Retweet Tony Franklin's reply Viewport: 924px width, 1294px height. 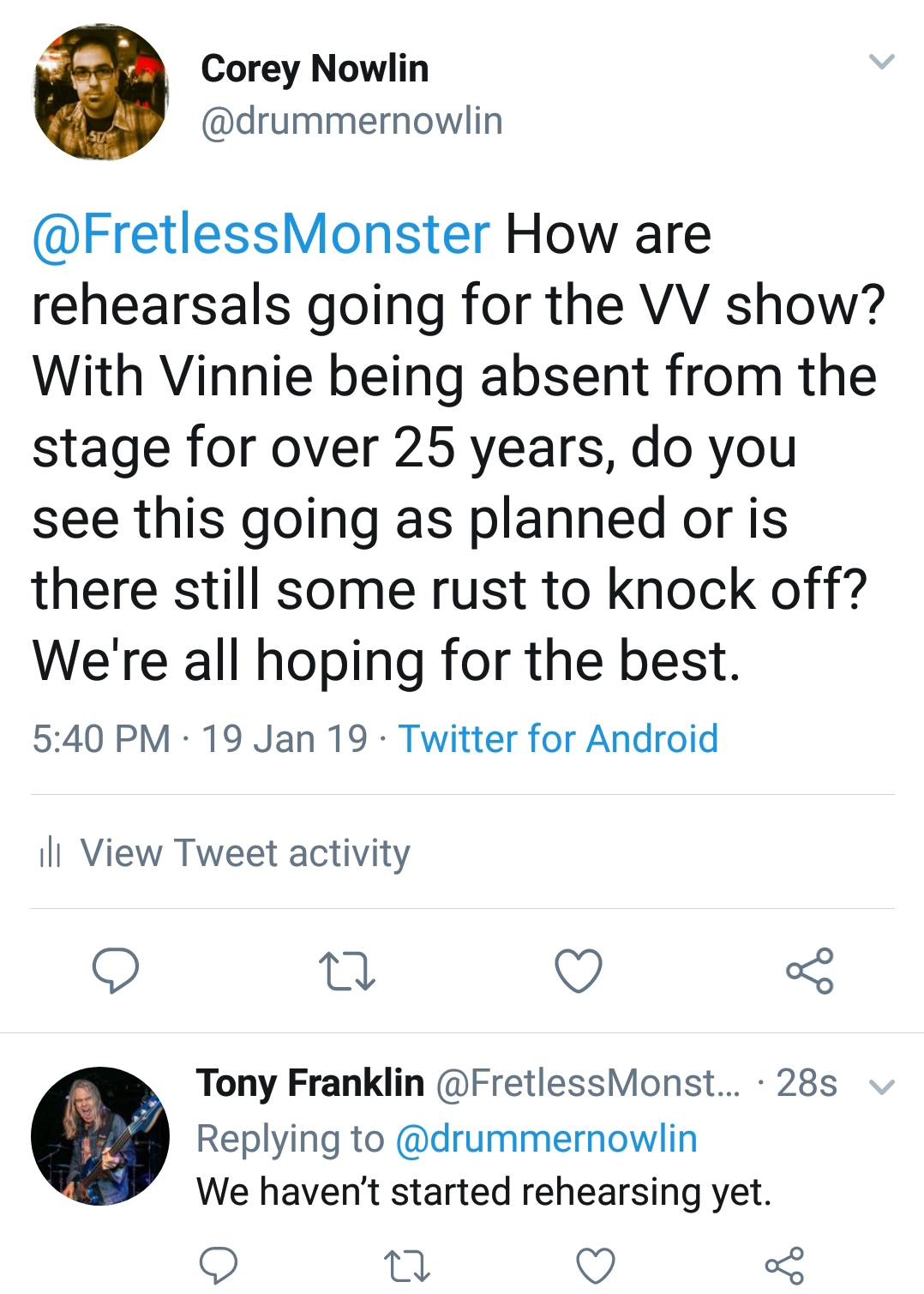click(406, 1266)
